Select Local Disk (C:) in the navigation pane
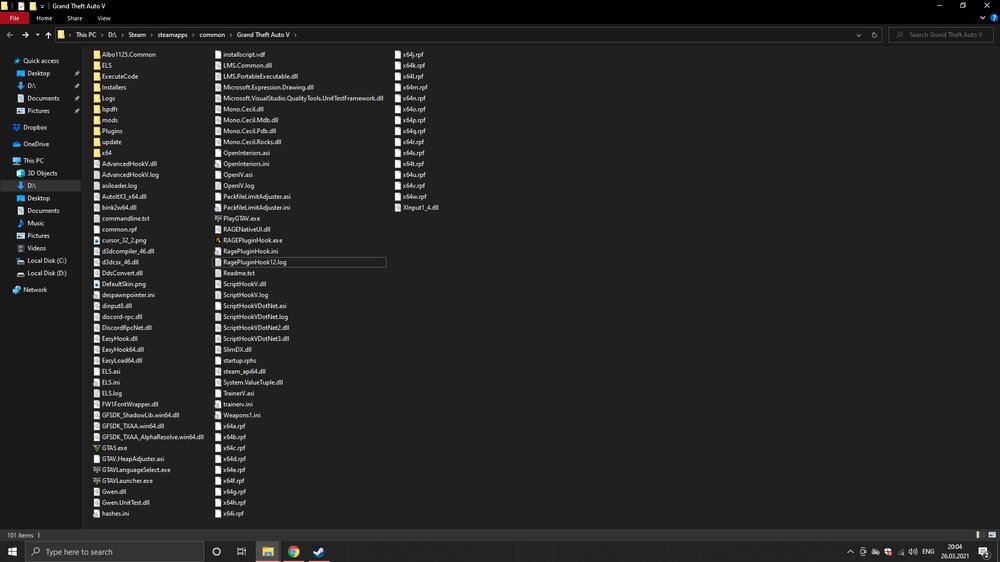The width and height of the screenshot is (1000, 562). (47, 261)
